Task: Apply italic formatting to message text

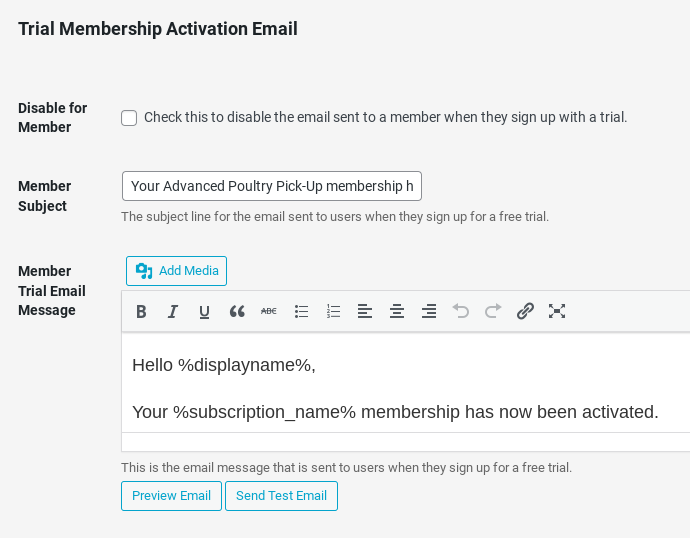Action: [173, 311]
